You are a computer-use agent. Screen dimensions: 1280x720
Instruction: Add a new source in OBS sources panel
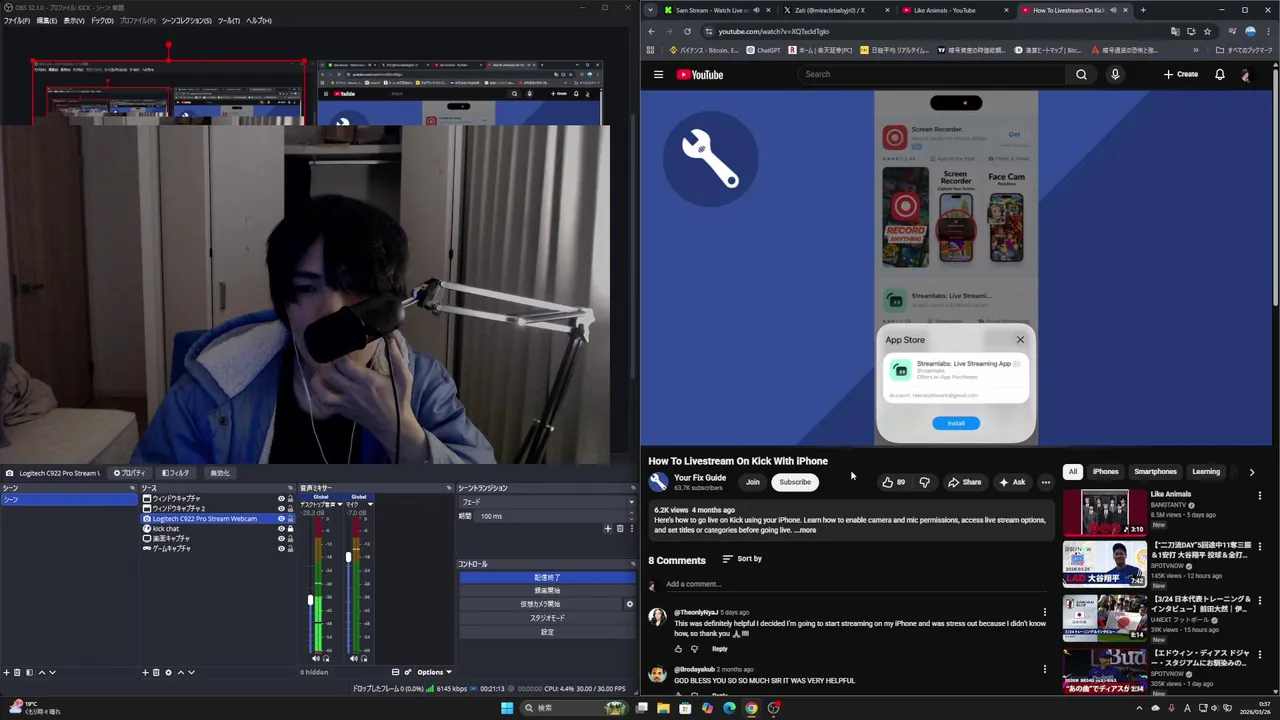145,672
